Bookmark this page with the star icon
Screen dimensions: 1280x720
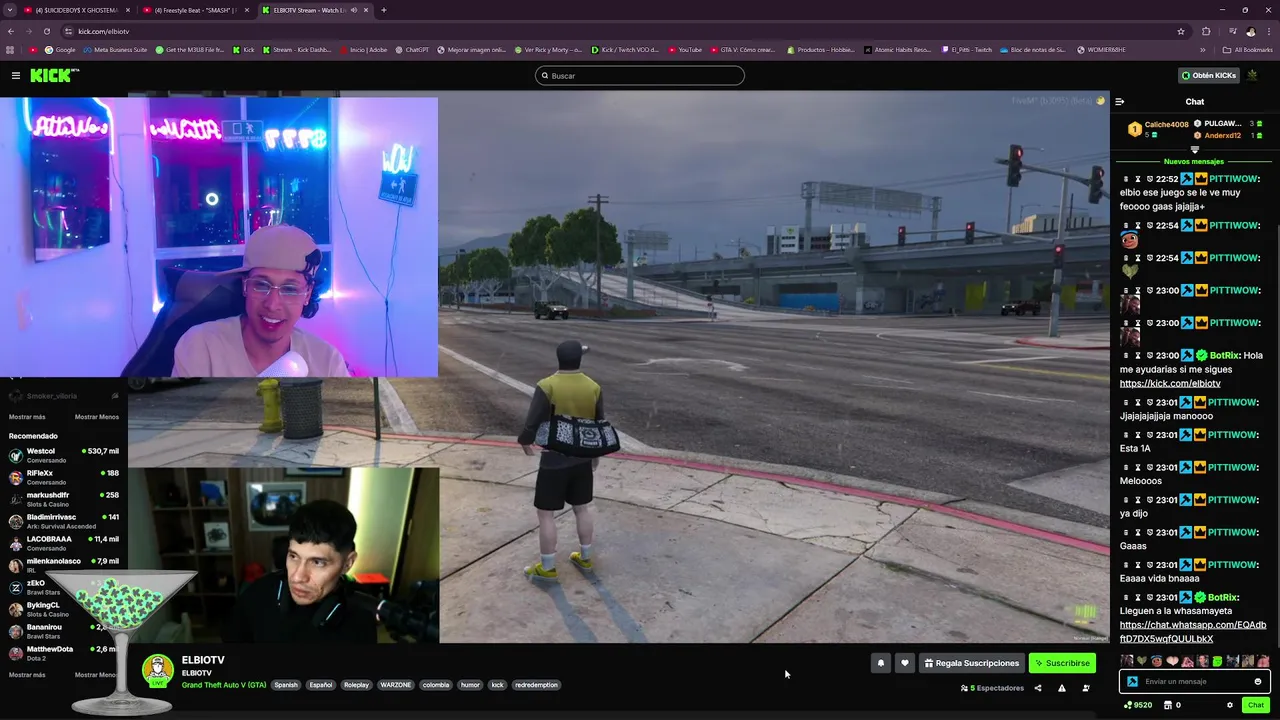click(x=1181, y=31)
